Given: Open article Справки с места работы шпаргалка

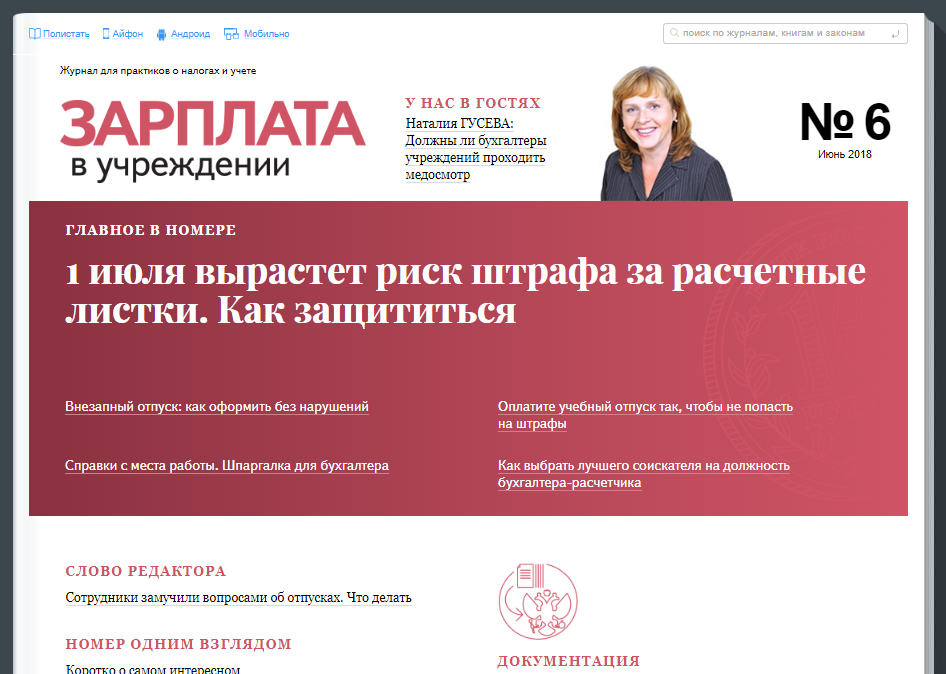Looking at the screenshot, I should (x=227, y=465).
